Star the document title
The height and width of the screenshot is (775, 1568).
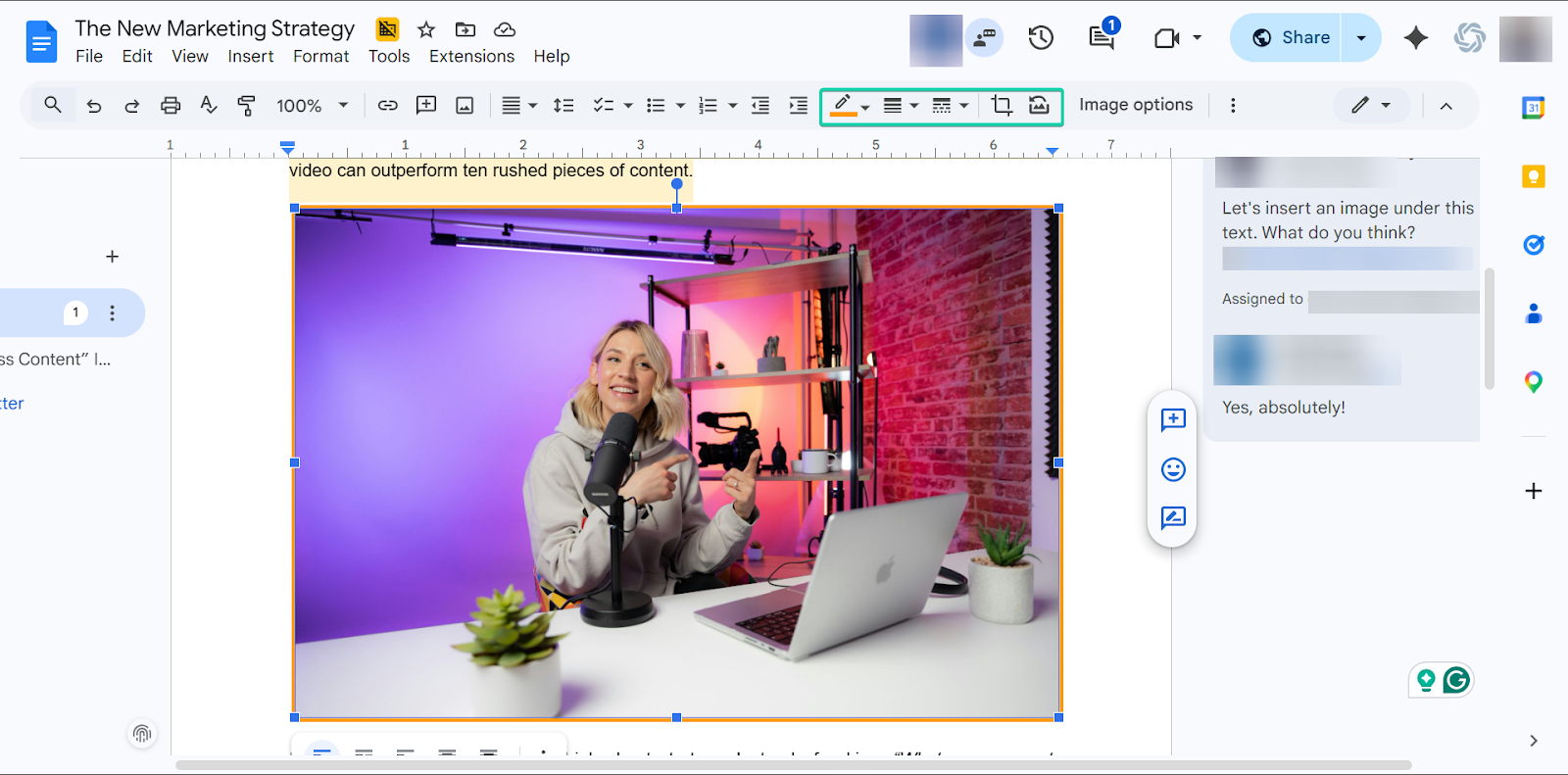[x=426, y=29]
